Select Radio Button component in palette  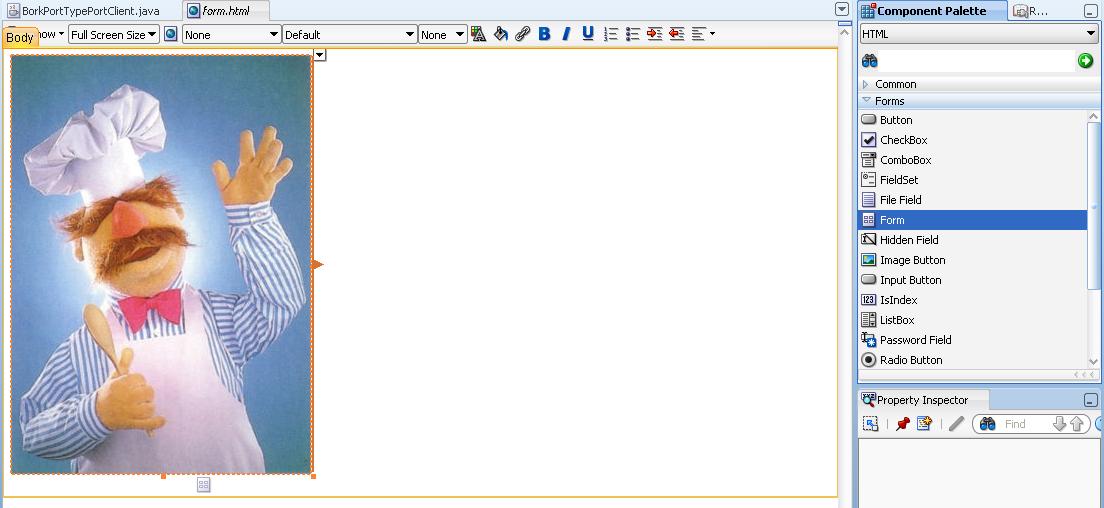pos(972,360)
